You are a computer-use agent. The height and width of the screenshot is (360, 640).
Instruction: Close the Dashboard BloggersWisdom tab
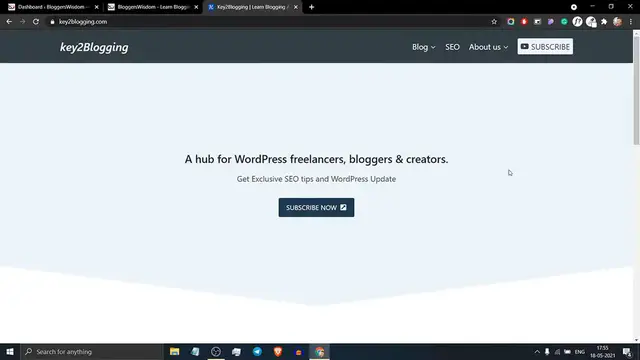click(97, 7)
